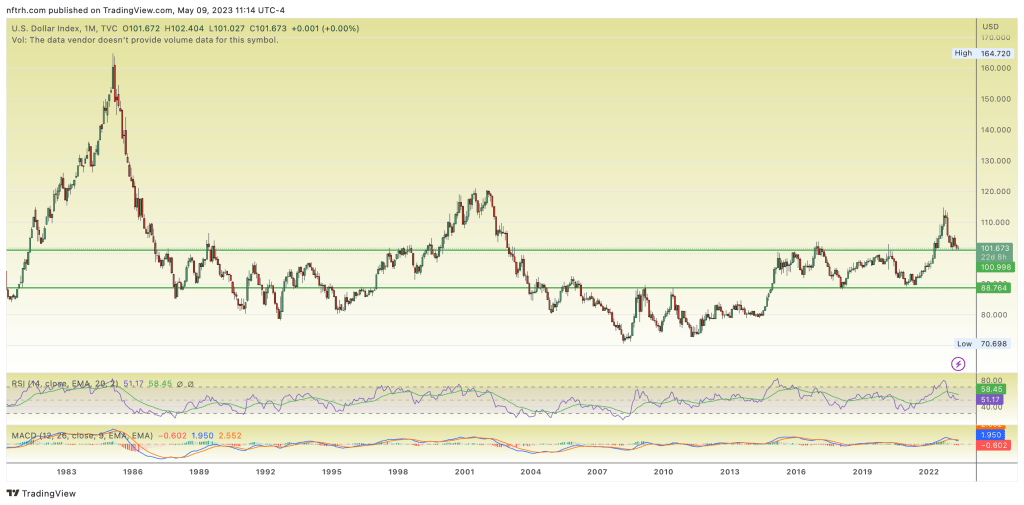Click the Vol data vendor notice

(144, 40)
